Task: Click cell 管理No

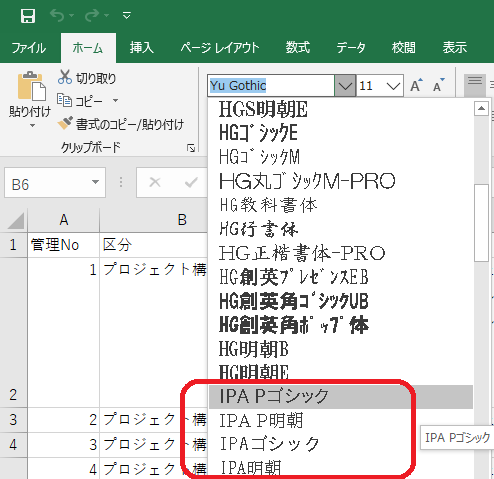Action: click(63, 245)
